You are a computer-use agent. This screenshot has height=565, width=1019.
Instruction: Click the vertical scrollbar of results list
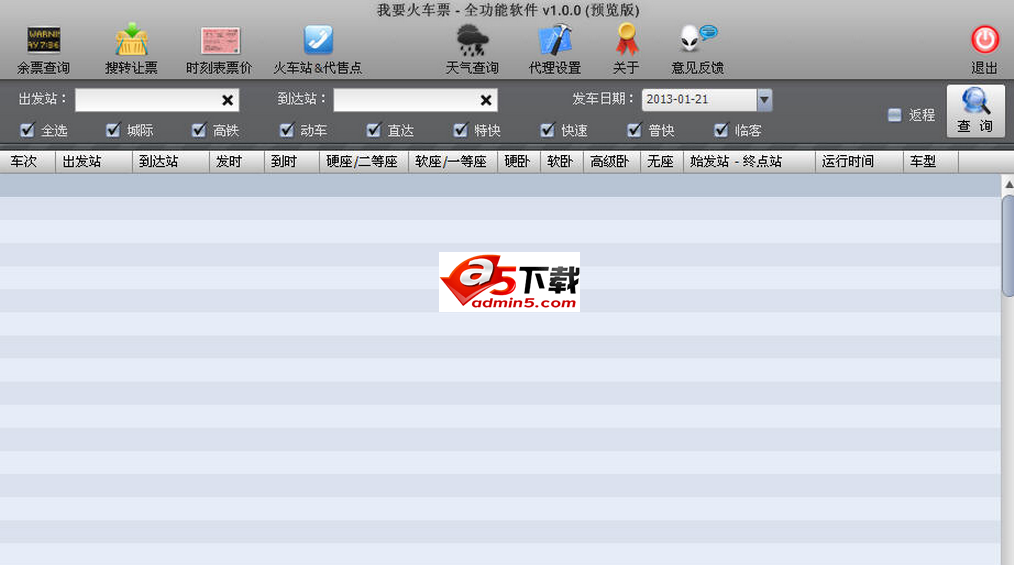(1008, 245)
